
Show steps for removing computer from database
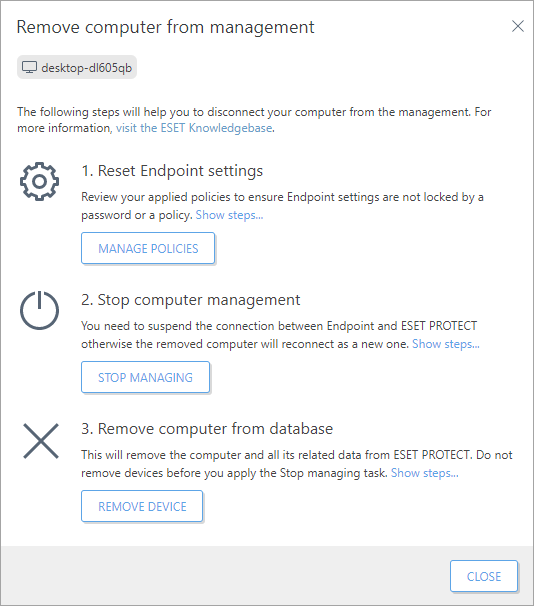coord(425,473)
